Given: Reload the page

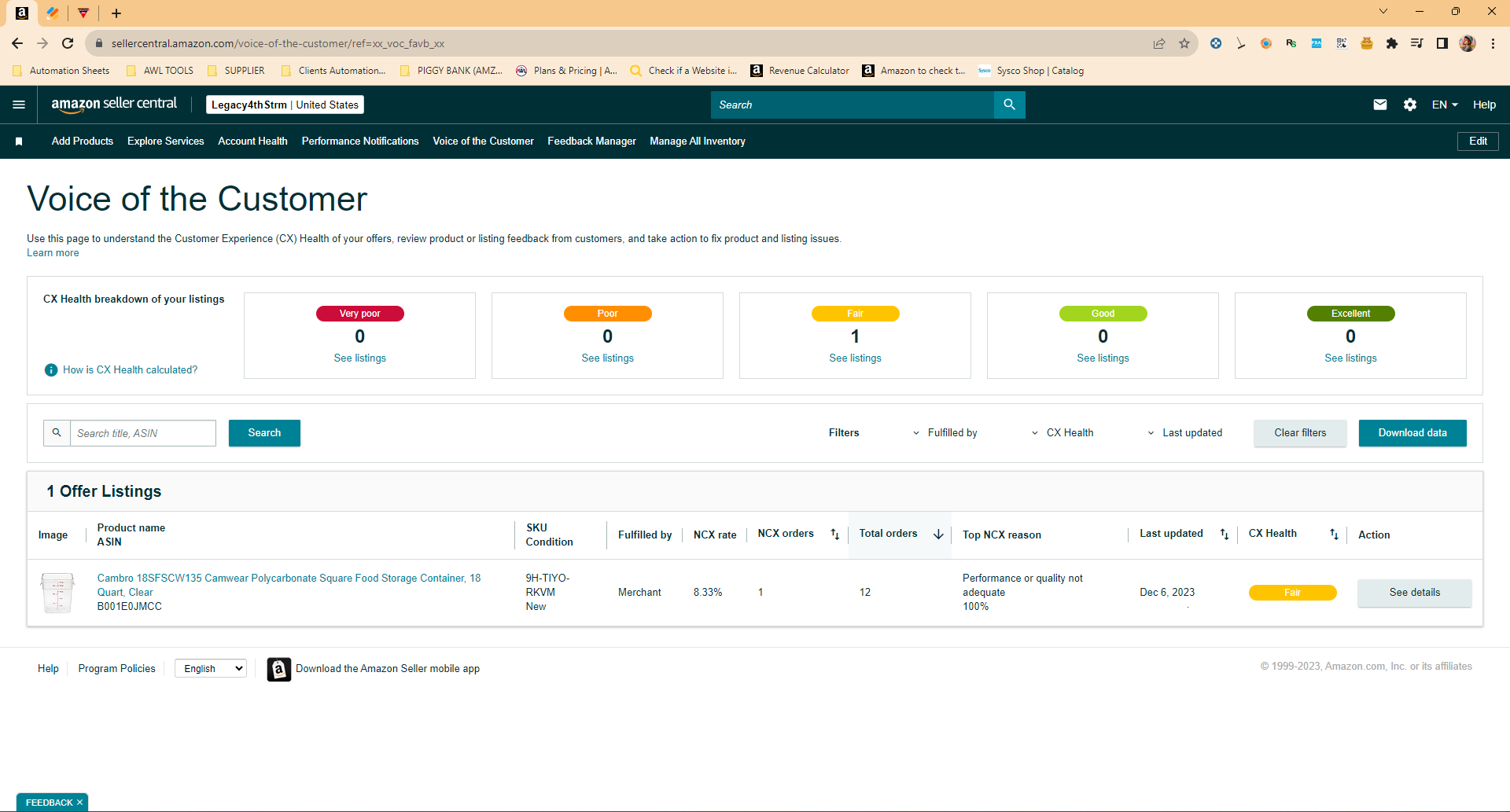Looking at the screenshot, I should coord(68,43).
